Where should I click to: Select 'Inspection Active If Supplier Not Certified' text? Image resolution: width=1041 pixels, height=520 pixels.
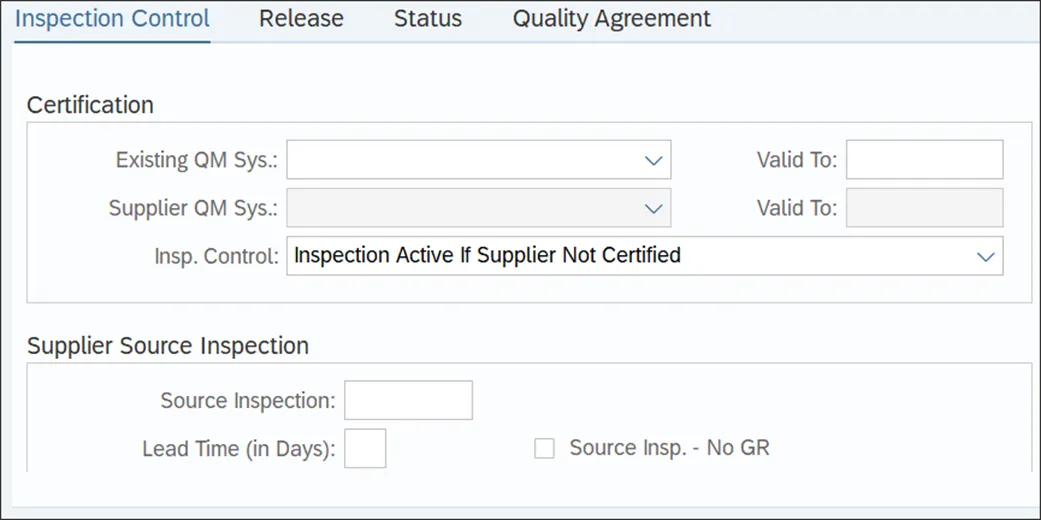pyautogui.click(x=487, y=255)
